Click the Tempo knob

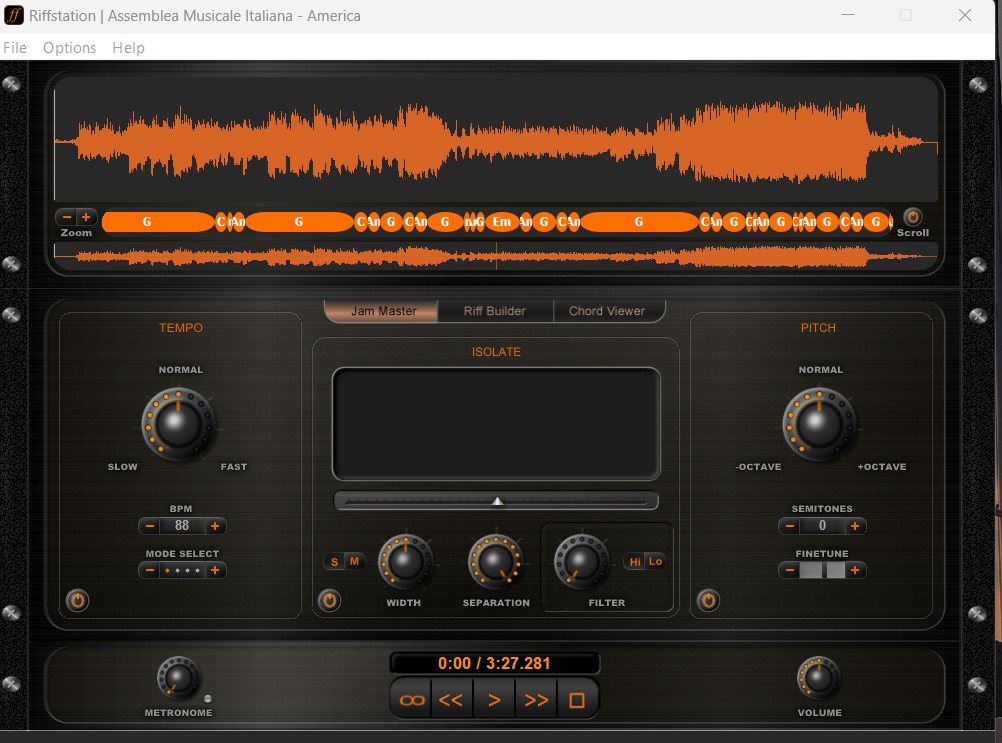178,424
